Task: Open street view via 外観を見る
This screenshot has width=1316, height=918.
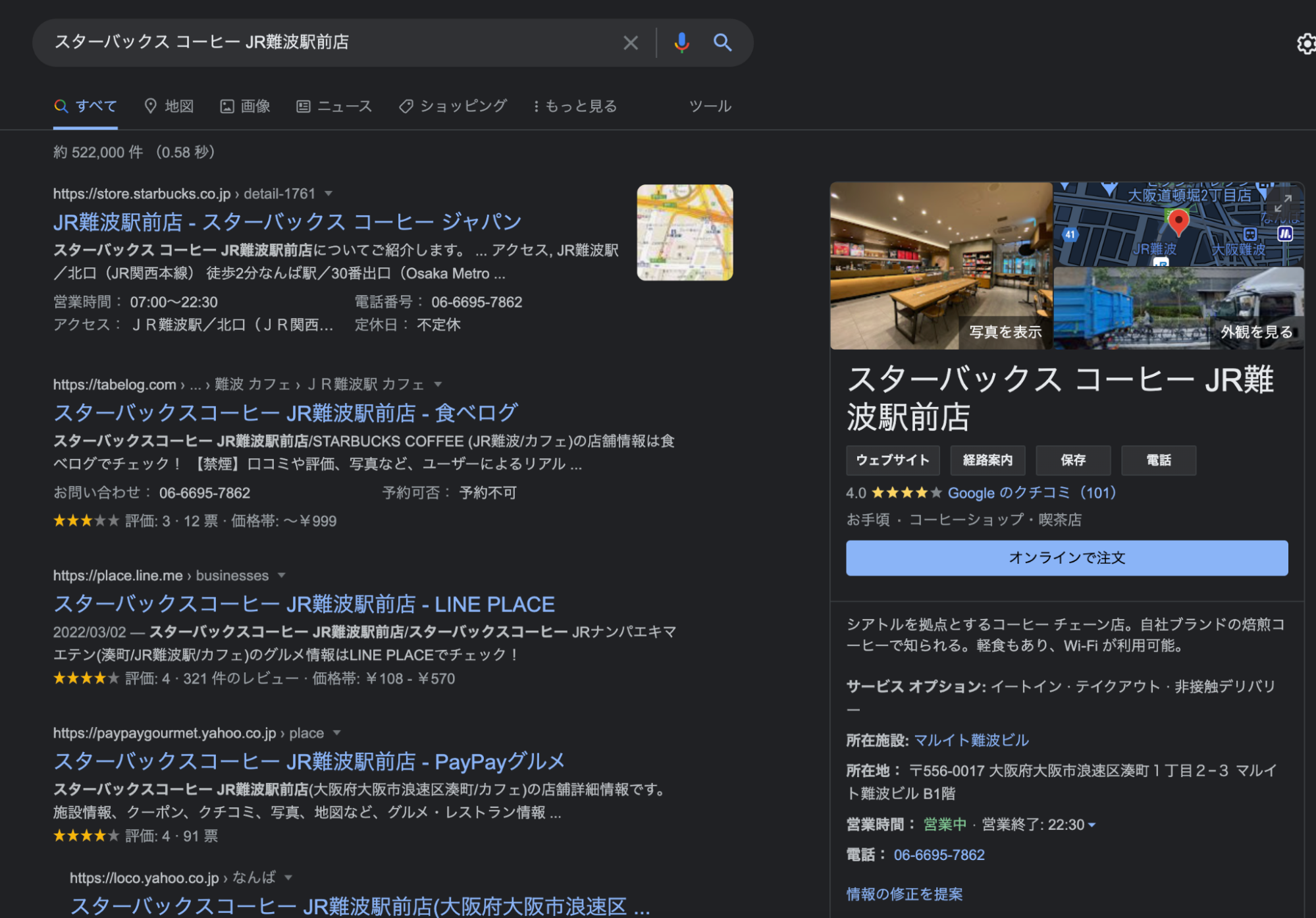Action: pos(1257,332)
